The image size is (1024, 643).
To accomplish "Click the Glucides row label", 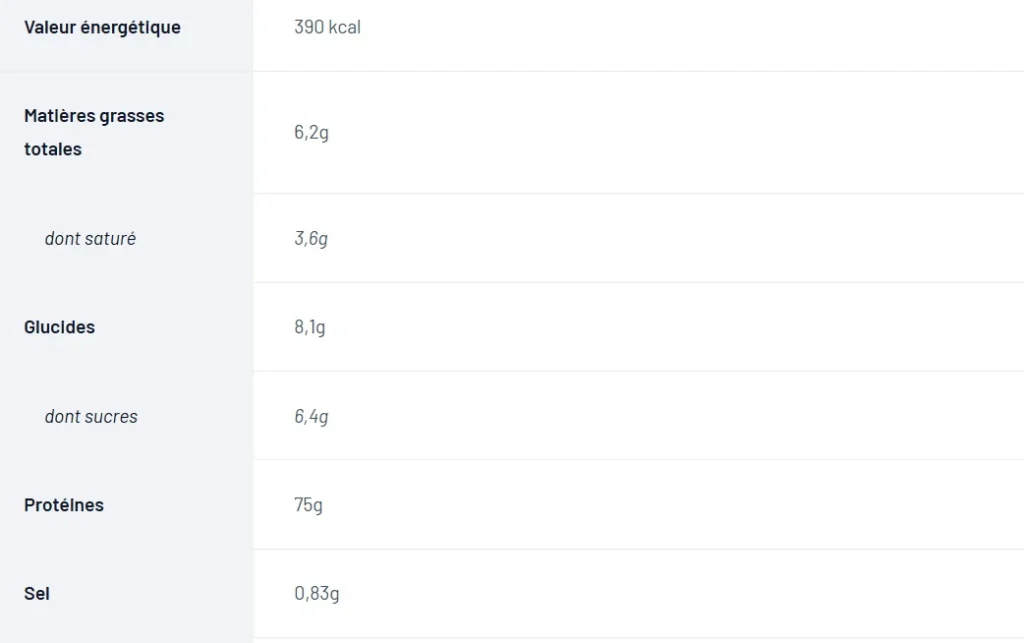I will (59, 327).
